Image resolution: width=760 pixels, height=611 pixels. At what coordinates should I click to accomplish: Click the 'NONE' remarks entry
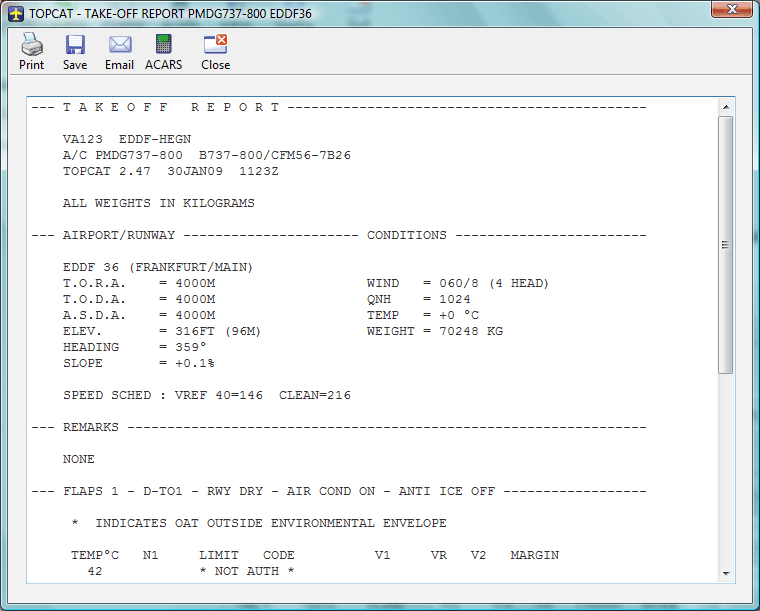click(x=79, y=459)
